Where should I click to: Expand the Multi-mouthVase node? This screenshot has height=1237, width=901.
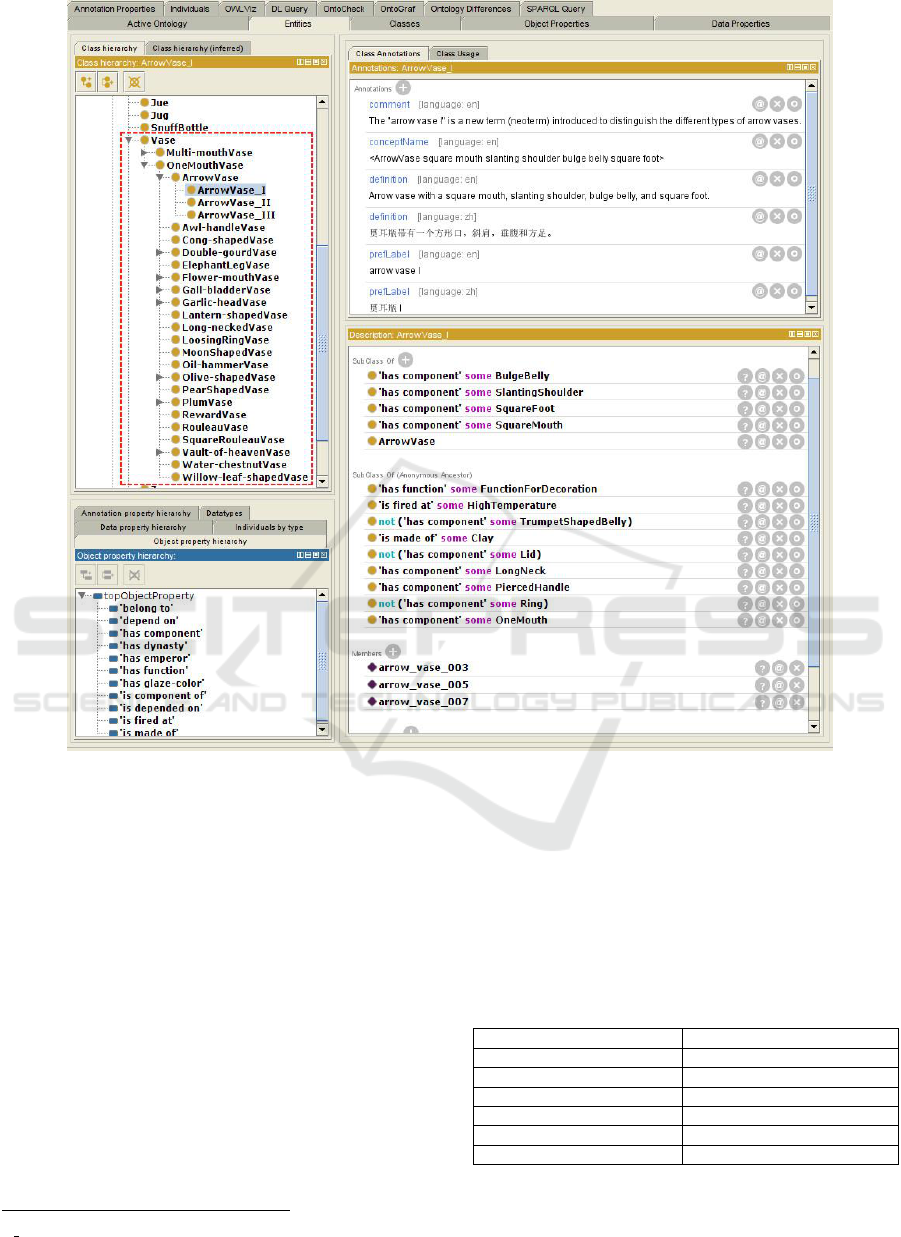(145, 153)
